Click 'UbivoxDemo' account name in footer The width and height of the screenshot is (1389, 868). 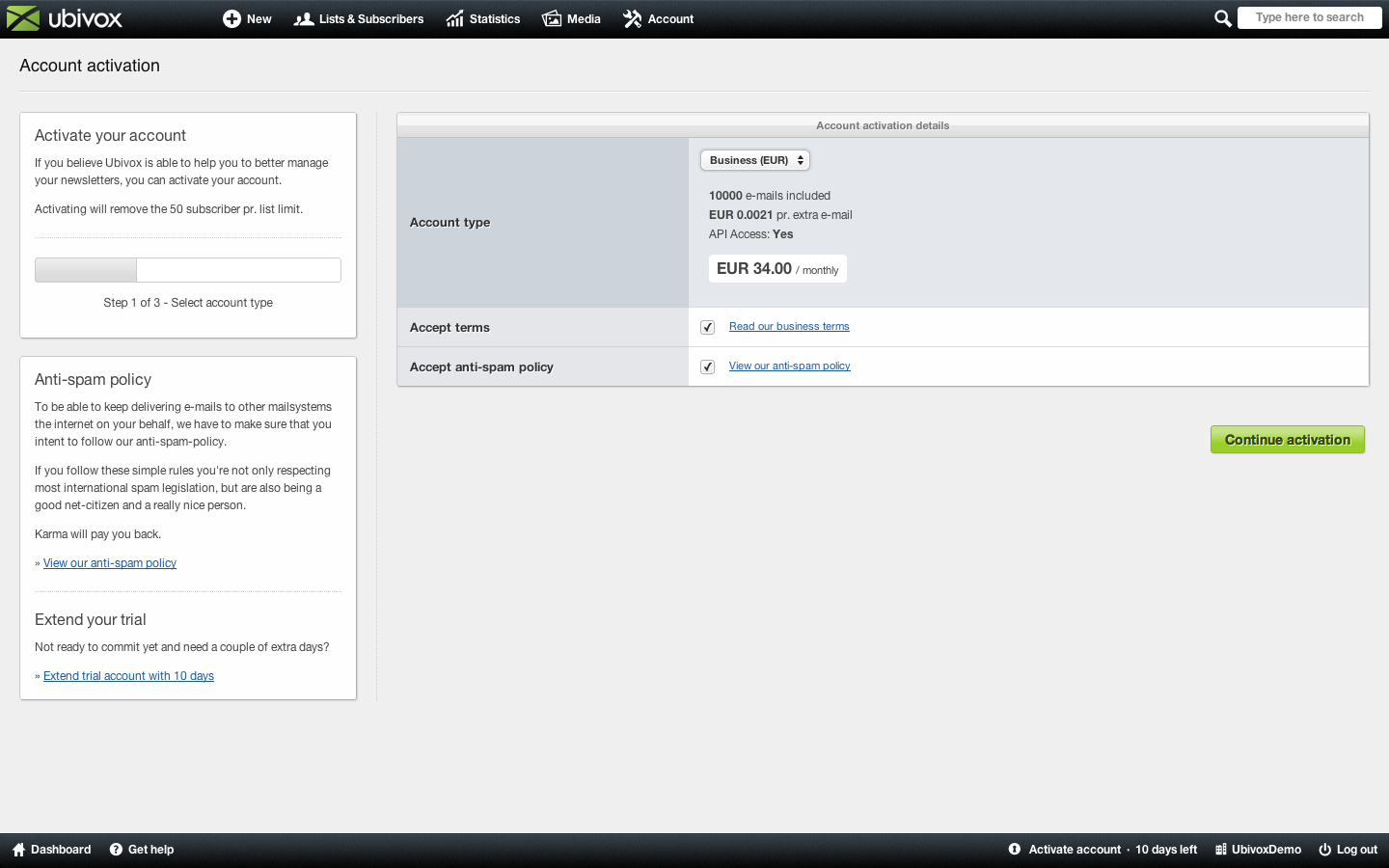click(x=1266, y=850)
